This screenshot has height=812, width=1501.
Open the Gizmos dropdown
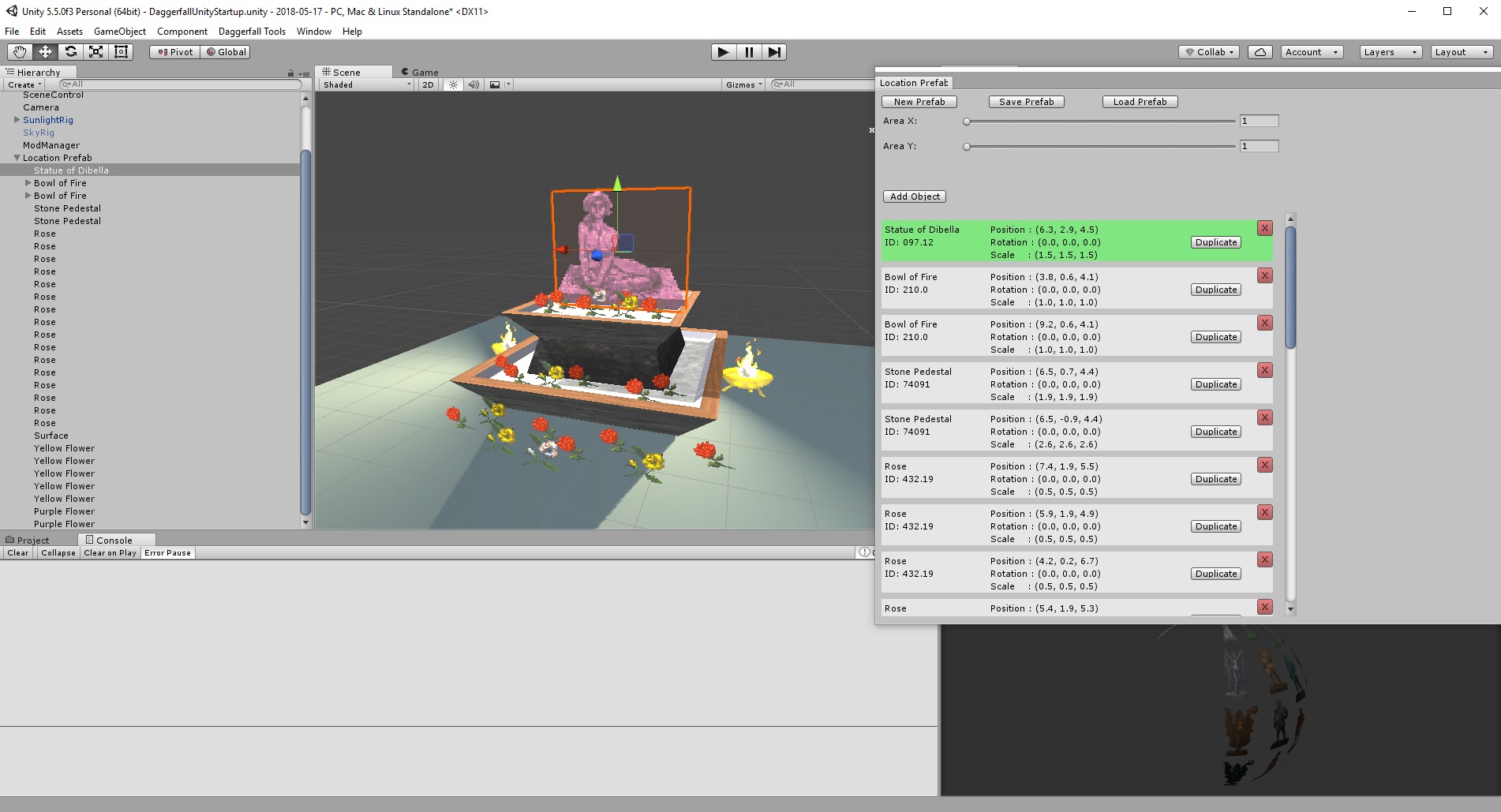tap(744, 84)
